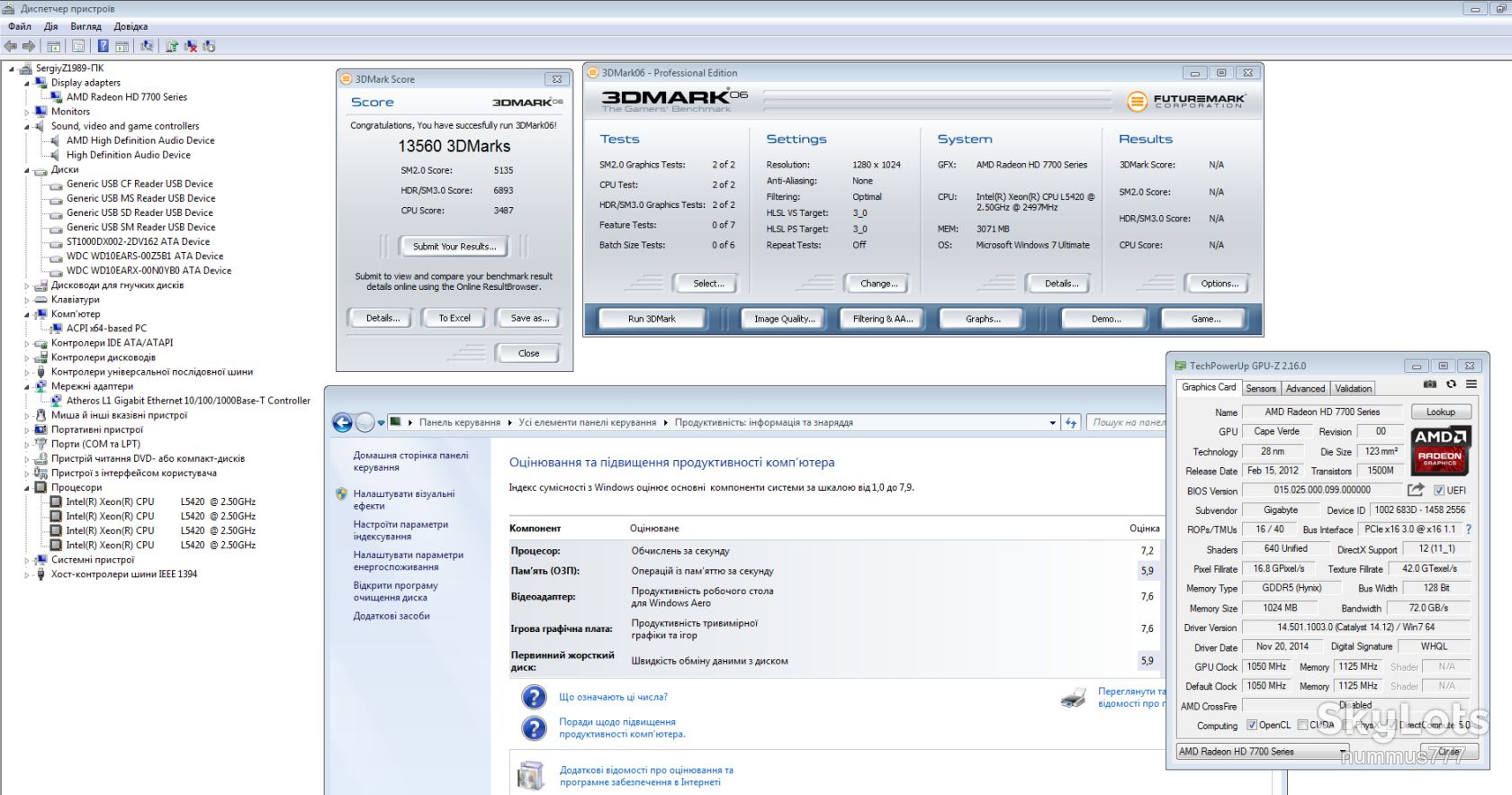This screenshot has height=795, width=1512.
Task: Click the address bar refresh icon in Control Panel
Action: pyautogui.click(x=1071, y=422)
